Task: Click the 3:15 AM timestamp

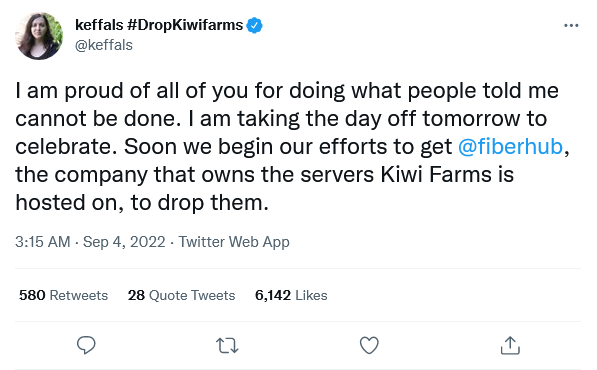Action: click(43, 242)
